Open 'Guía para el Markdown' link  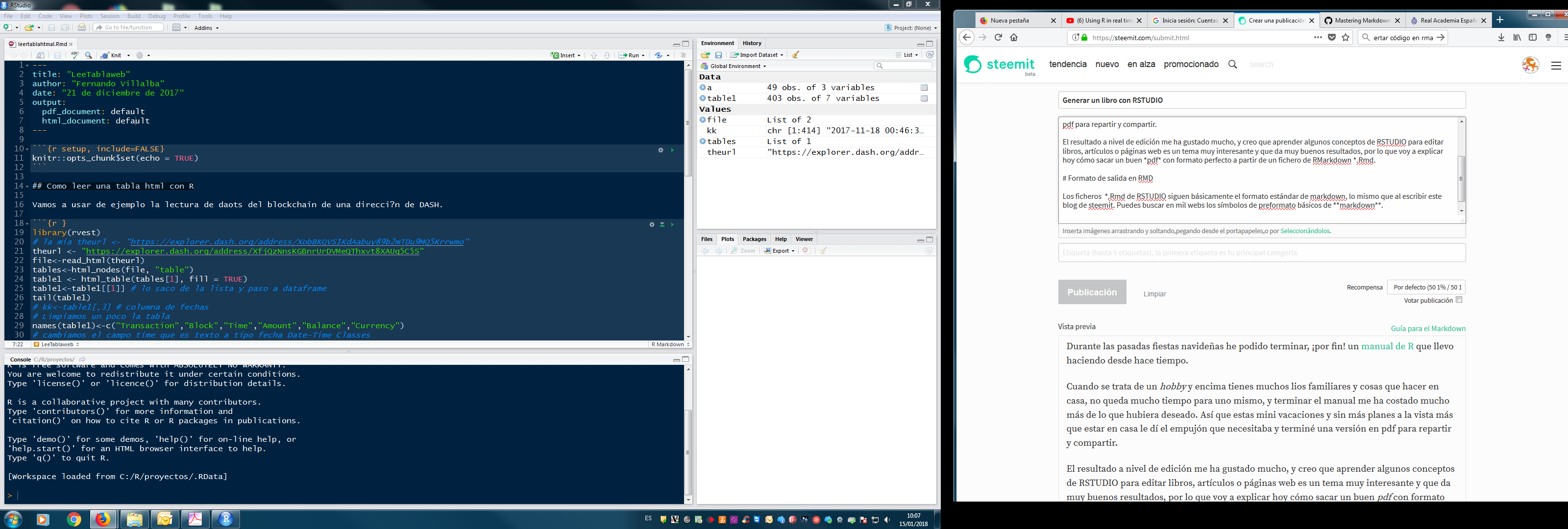pos(1428,328)
